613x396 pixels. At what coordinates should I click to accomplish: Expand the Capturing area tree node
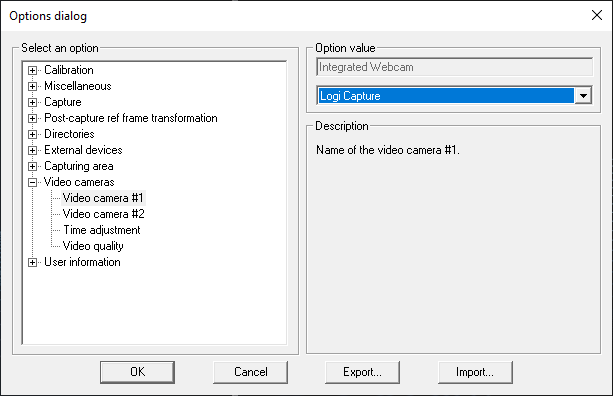pyautogui.click(x=32, y=167)
